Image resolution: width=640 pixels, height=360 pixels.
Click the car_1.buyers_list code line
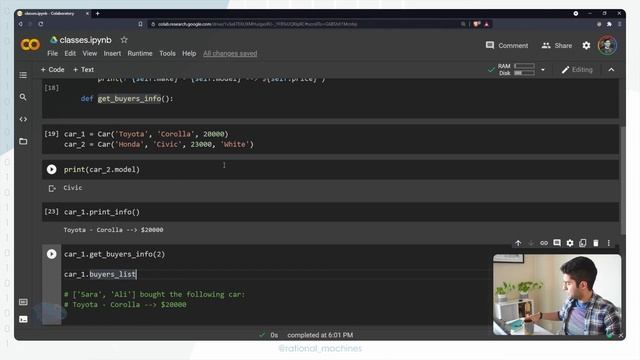click(x=100, y=274)
